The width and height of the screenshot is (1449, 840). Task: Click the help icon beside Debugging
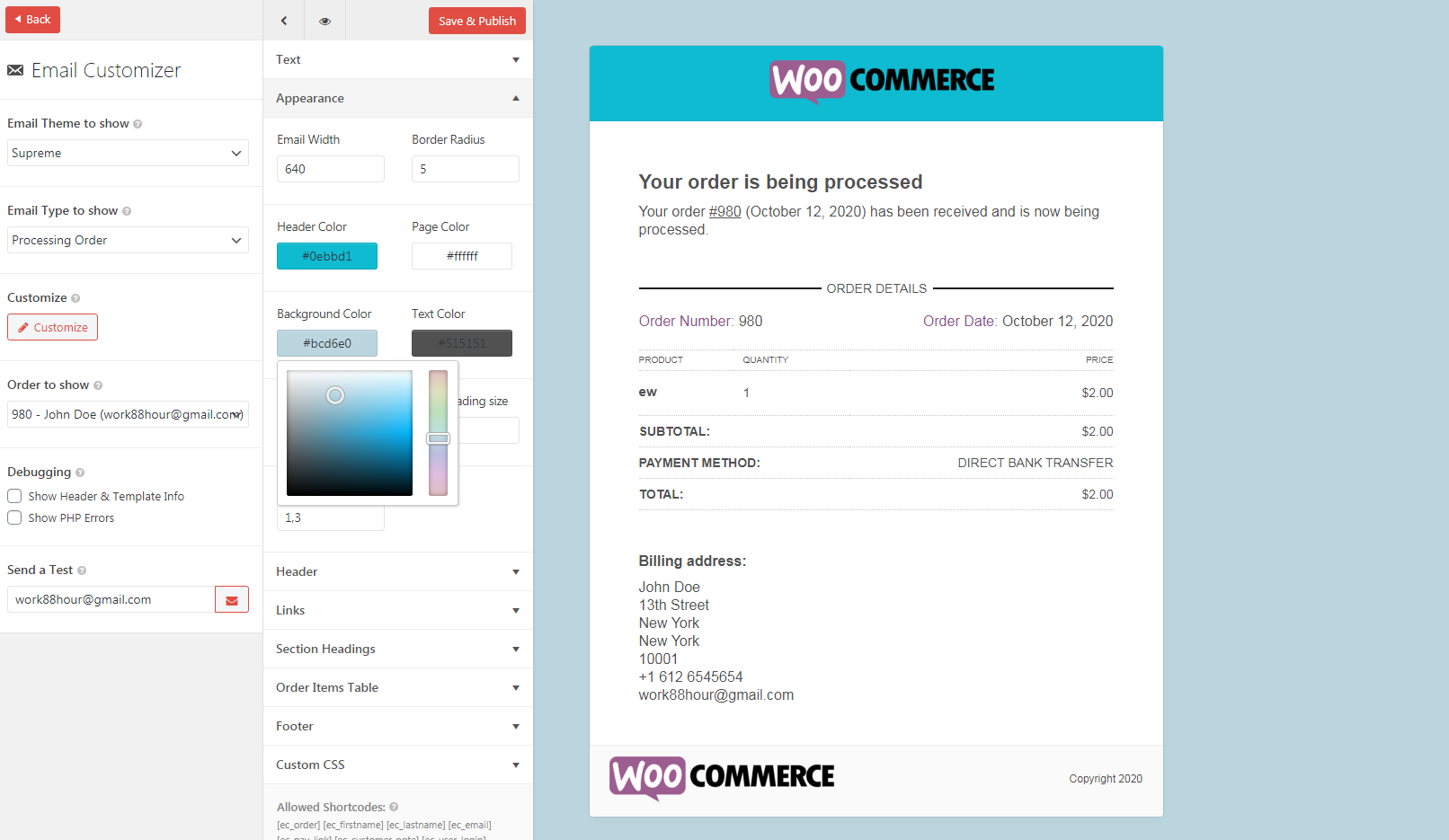80,473
